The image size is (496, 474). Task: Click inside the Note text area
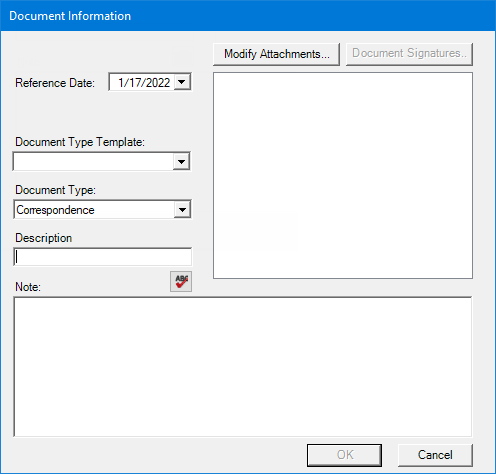point(243,367)
